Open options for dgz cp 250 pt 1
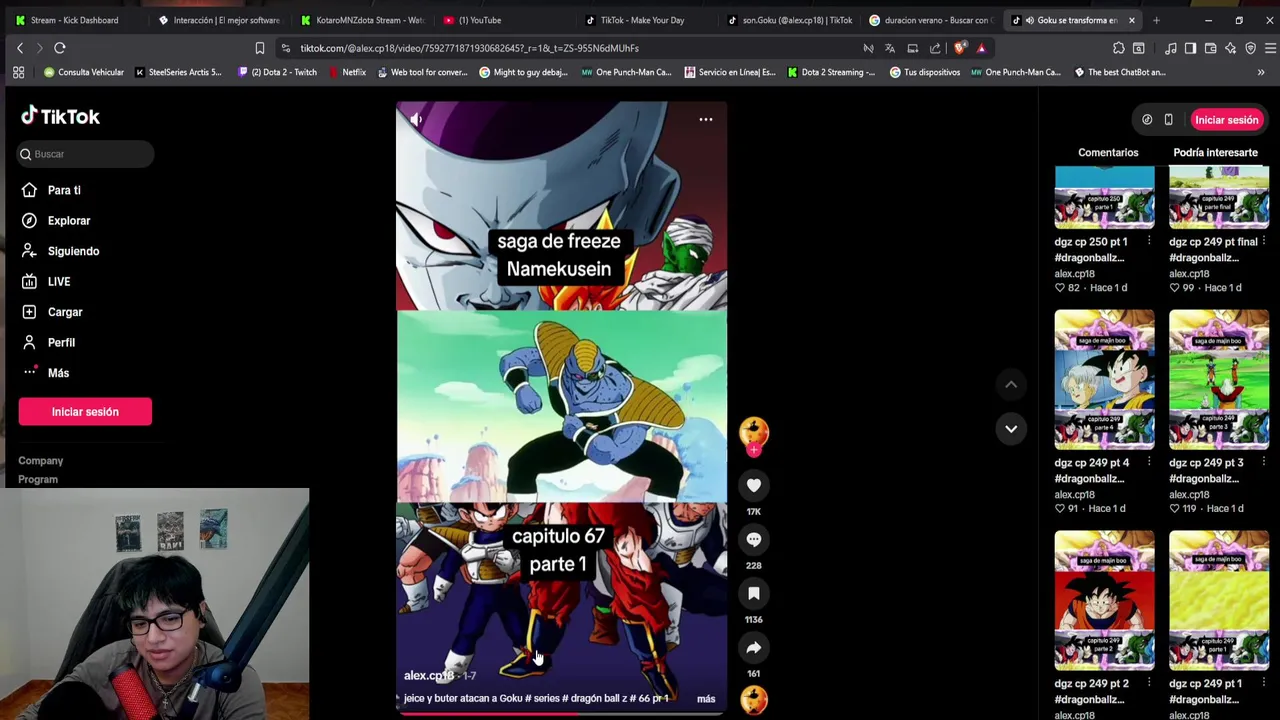The height and width of the screenshot is (720, 1280). [x=1149, y=242]
